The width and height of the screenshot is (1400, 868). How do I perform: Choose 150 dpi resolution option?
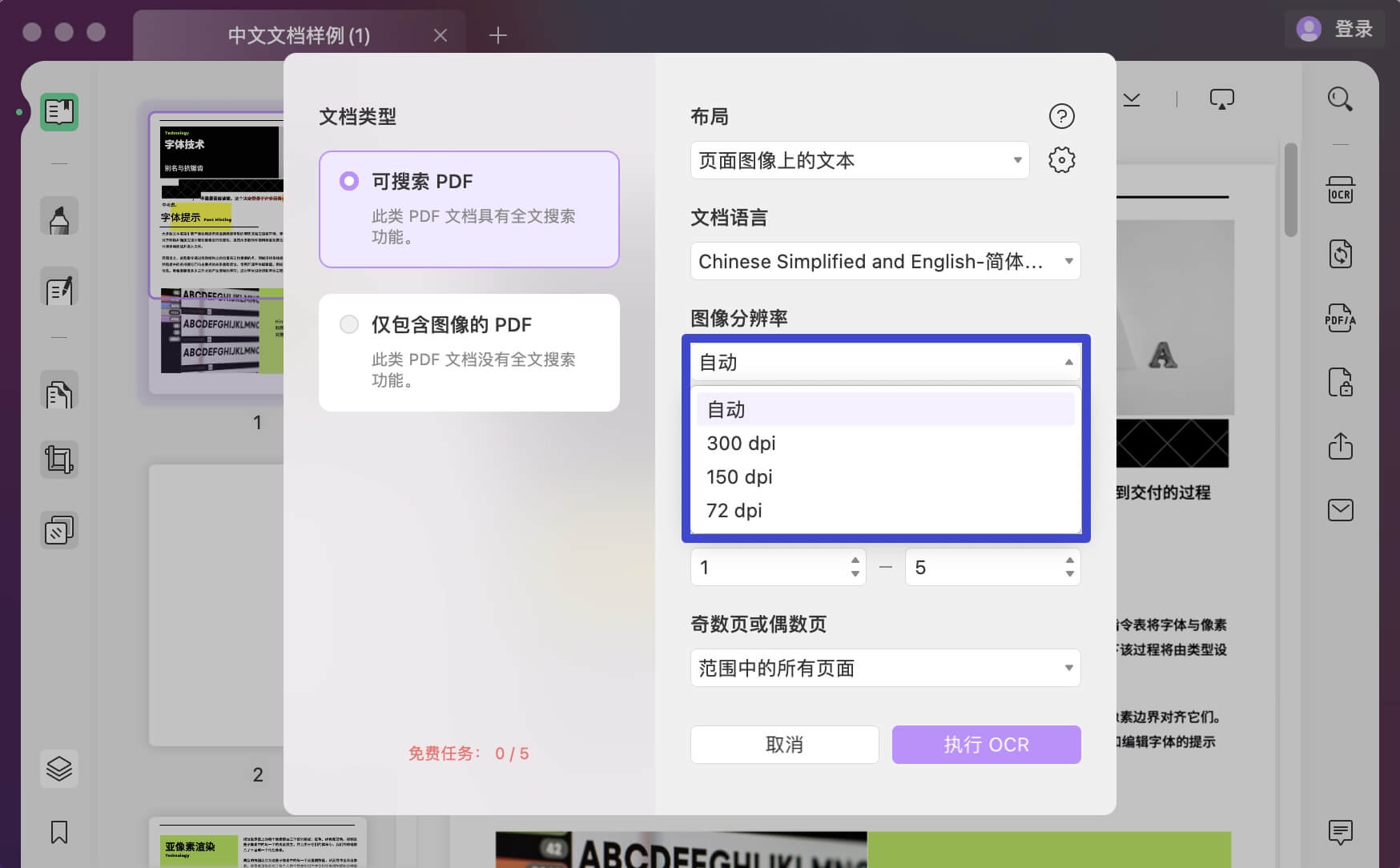(x=885, y=476)
